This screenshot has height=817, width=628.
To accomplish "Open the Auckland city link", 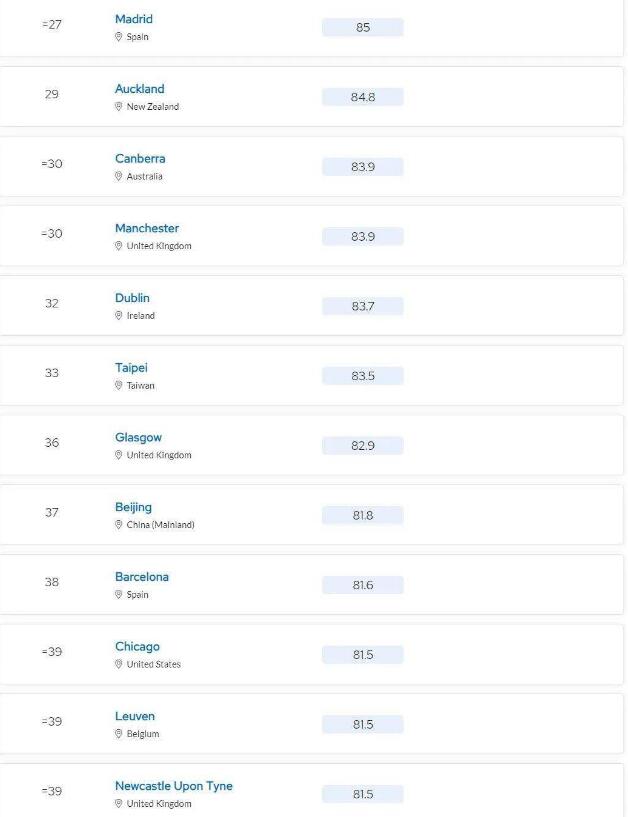I will [140, 89].
